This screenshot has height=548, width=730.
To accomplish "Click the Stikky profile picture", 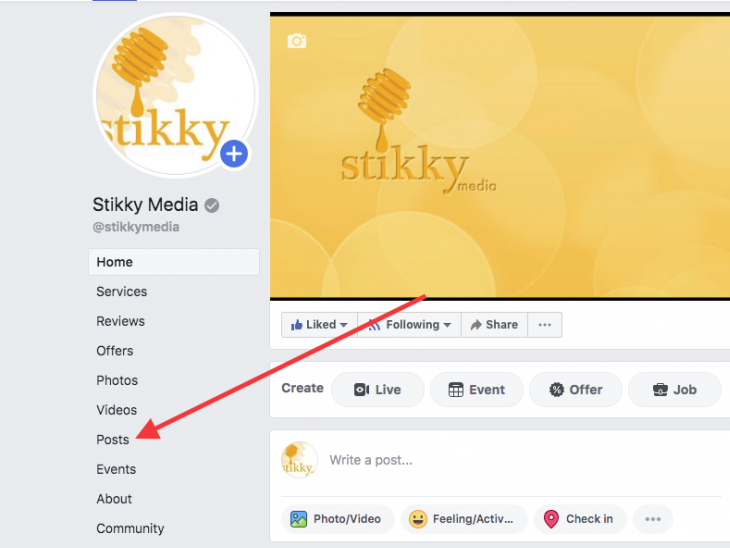I will (175, 95).
